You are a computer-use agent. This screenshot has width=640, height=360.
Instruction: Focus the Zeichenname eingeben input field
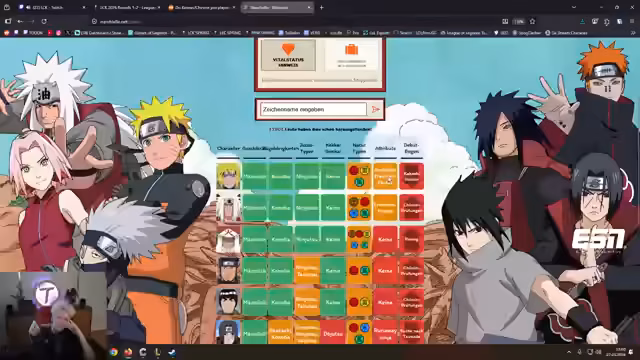pos(313,109)
